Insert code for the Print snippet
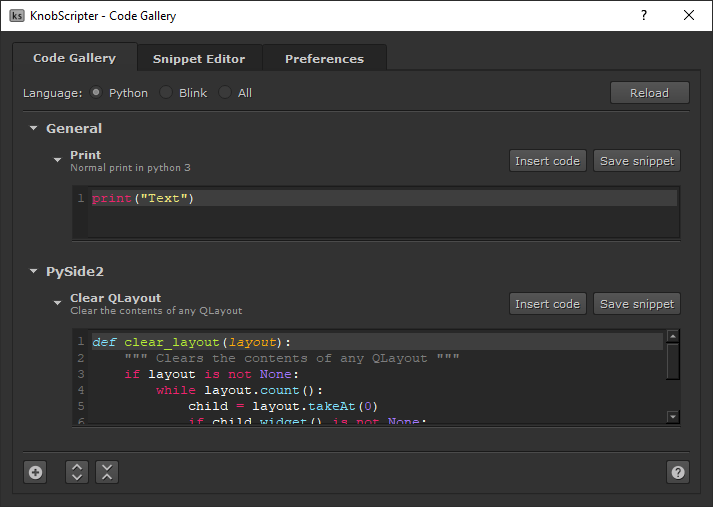 point(547,161)
